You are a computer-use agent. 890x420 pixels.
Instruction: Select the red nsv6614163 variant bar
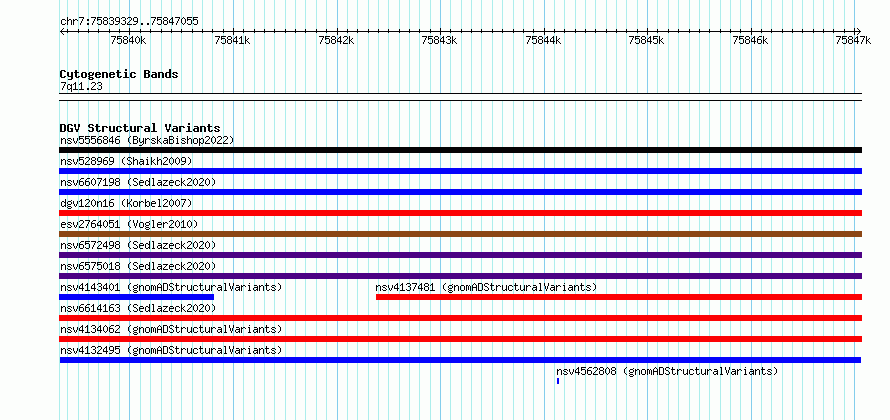click(x=460, y=318)
